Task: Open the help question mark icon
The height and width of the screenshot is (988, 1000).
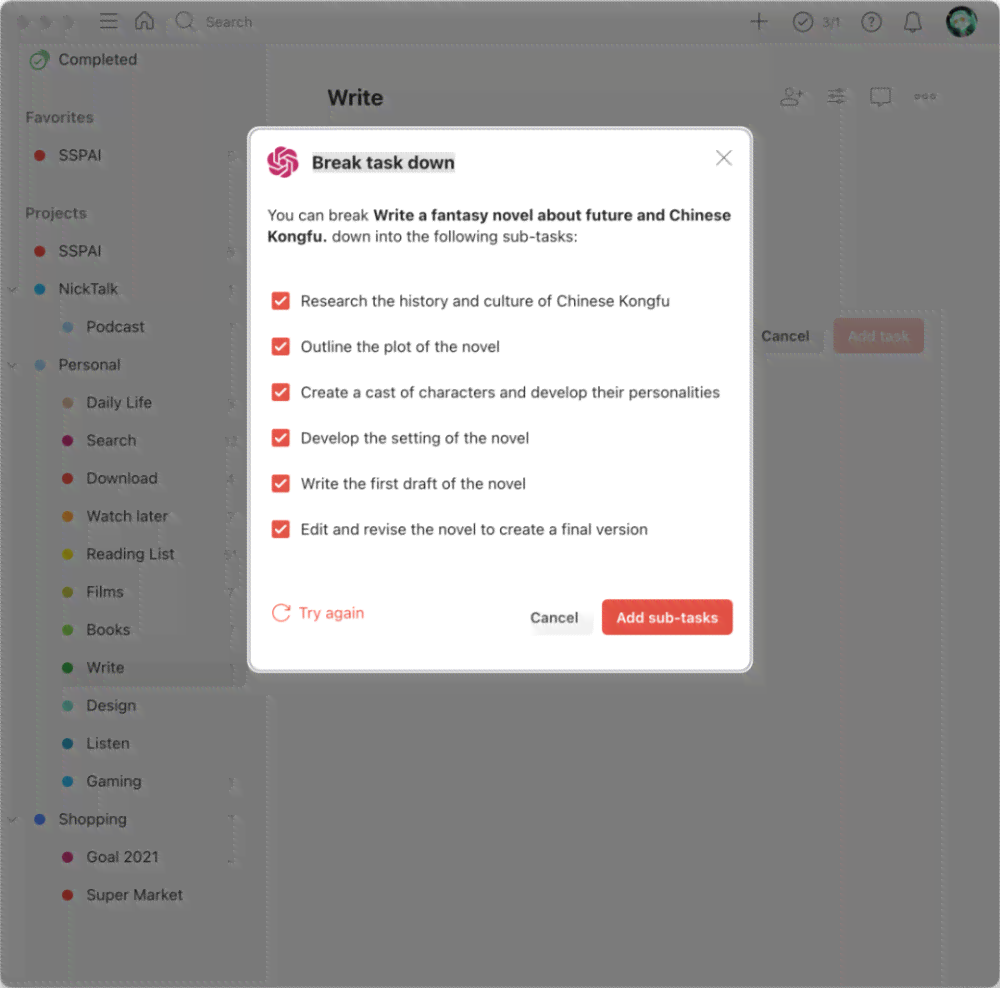Action: click(871, 22)
